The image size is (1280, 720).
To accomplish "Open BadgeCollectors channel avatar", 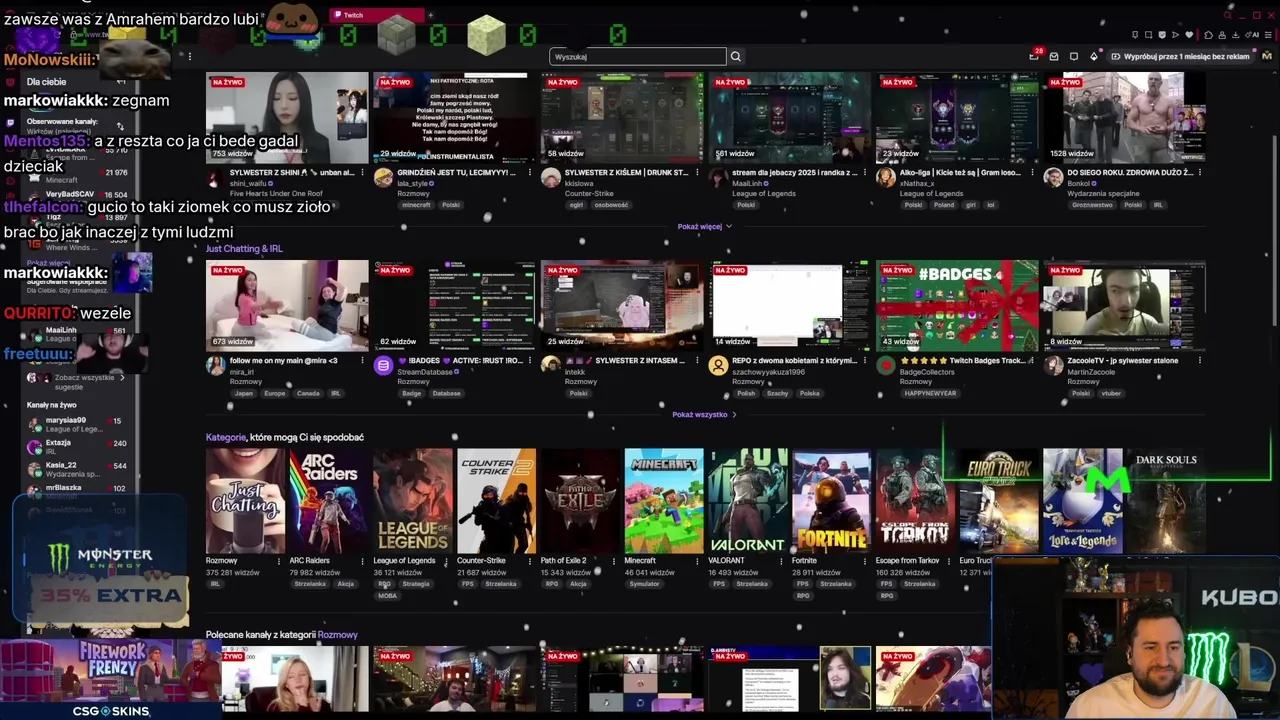I will click(885, 366).
